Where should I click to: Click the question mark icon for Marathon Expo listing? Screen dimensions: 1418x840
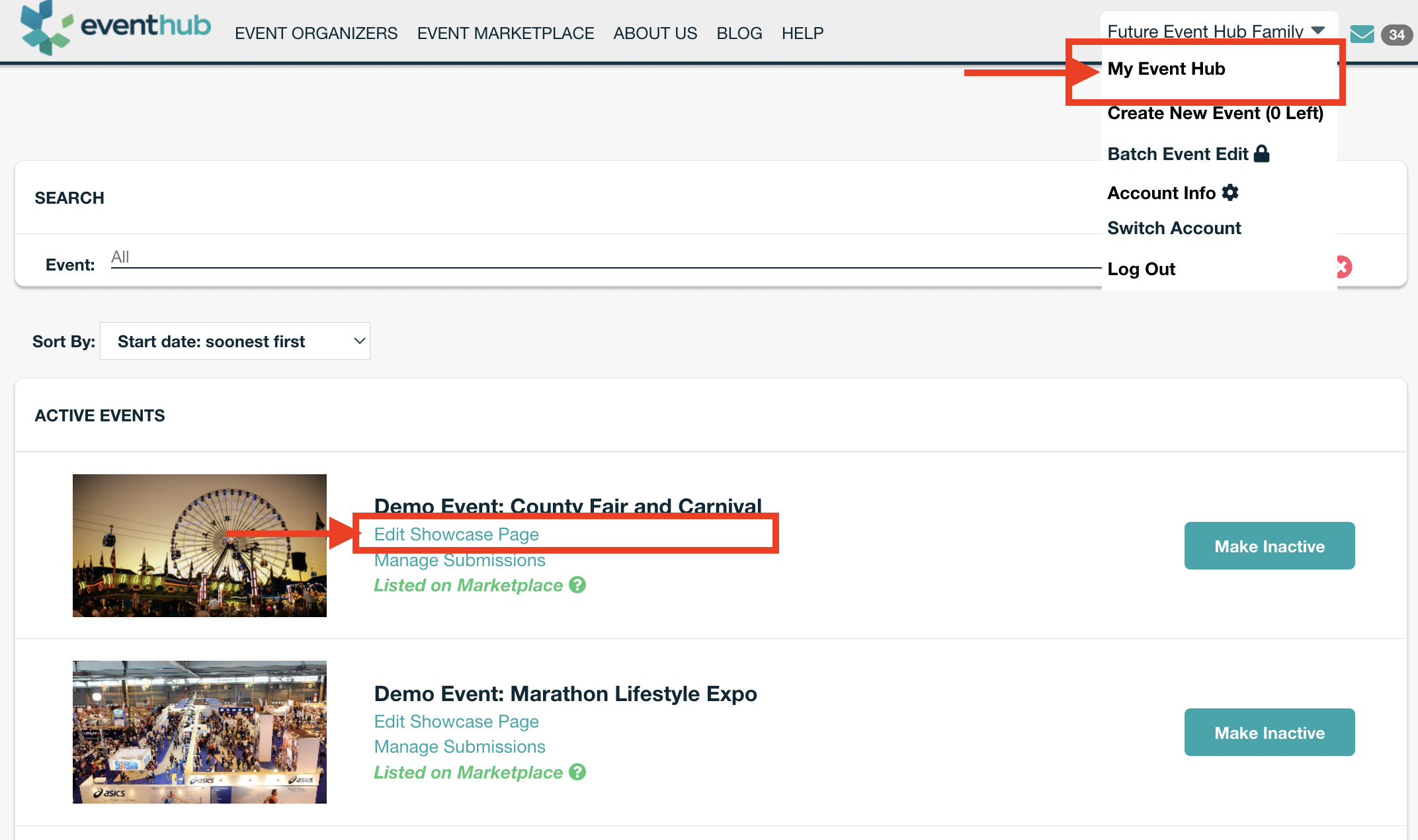point(577,772)
